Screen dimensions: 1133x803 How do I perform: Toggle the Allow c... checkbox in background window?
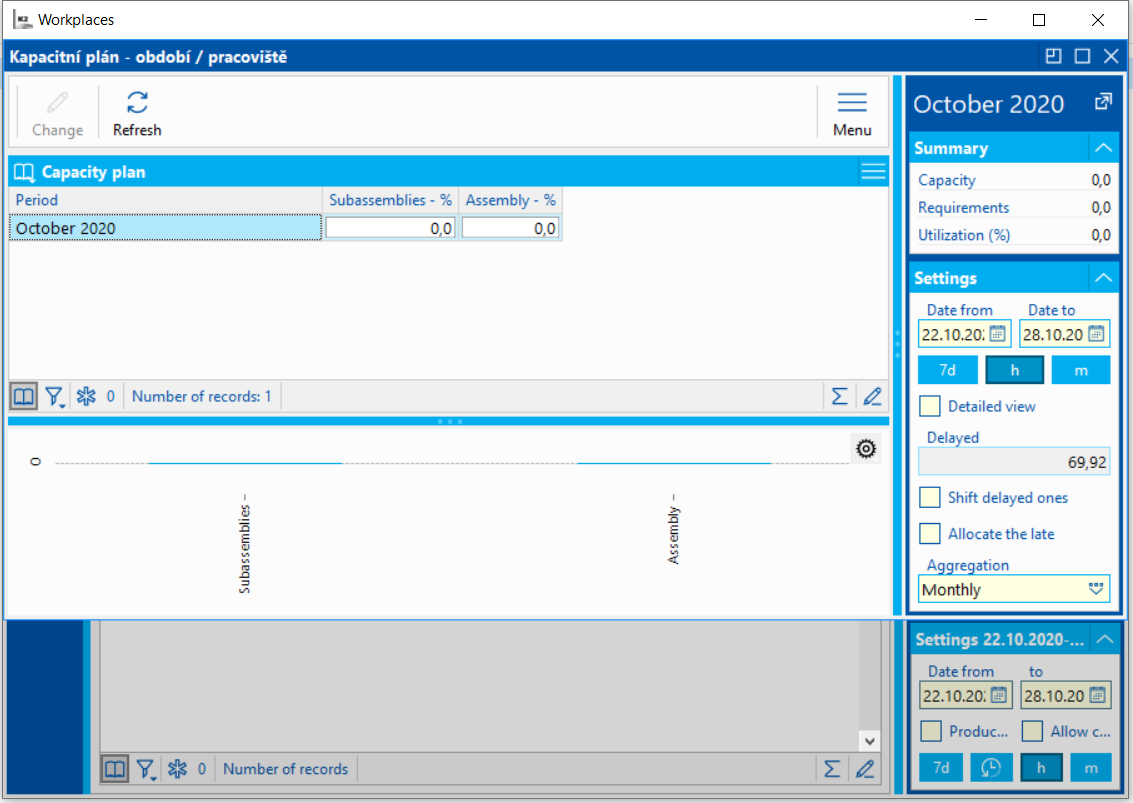tap(1032, 731)
